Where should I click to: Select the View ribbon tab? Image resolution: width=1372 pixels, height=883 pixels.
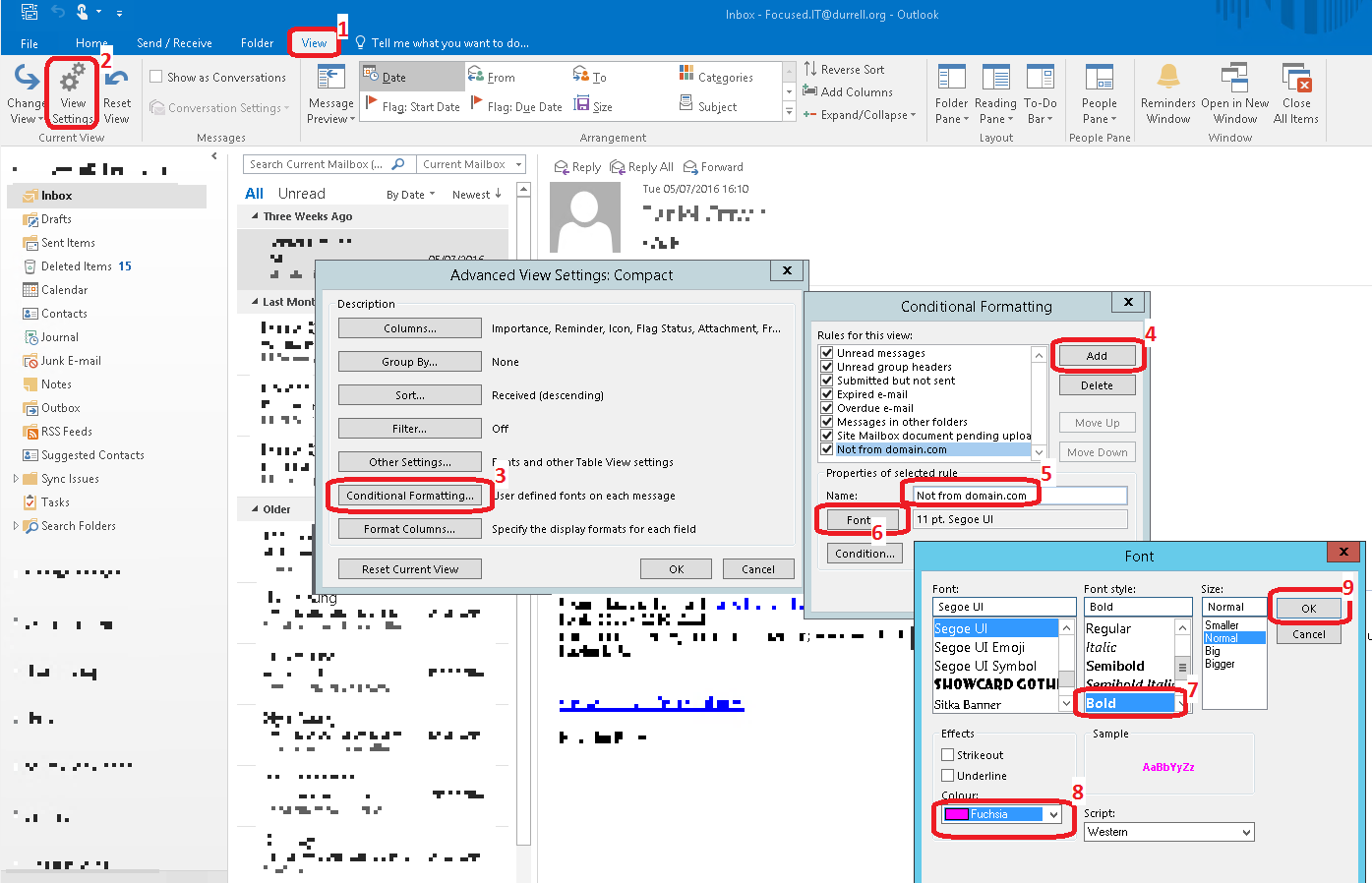[x=314, y=43]
